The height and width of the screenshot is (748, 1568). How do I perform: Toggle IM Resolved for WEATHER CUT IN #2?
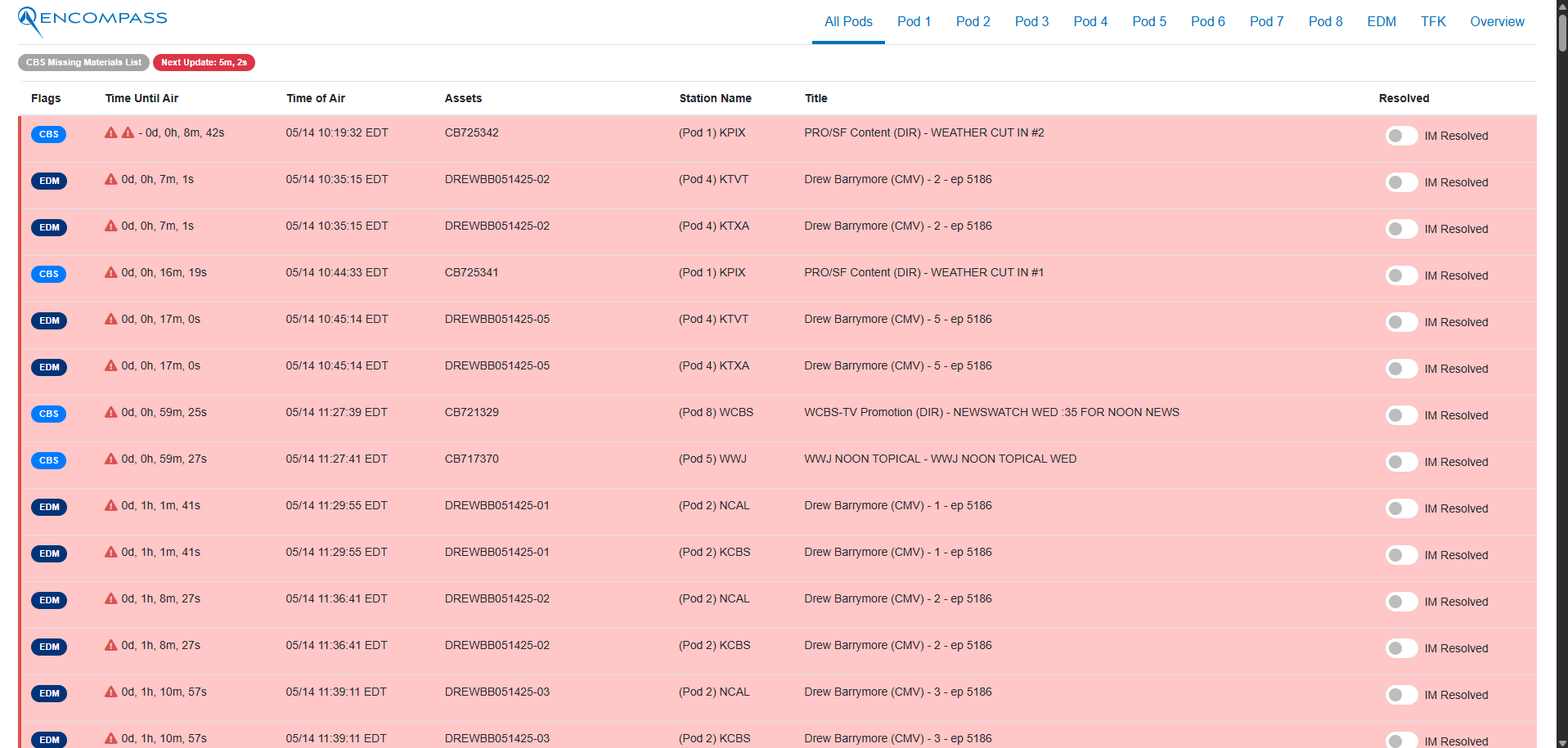click(1401, 136)
